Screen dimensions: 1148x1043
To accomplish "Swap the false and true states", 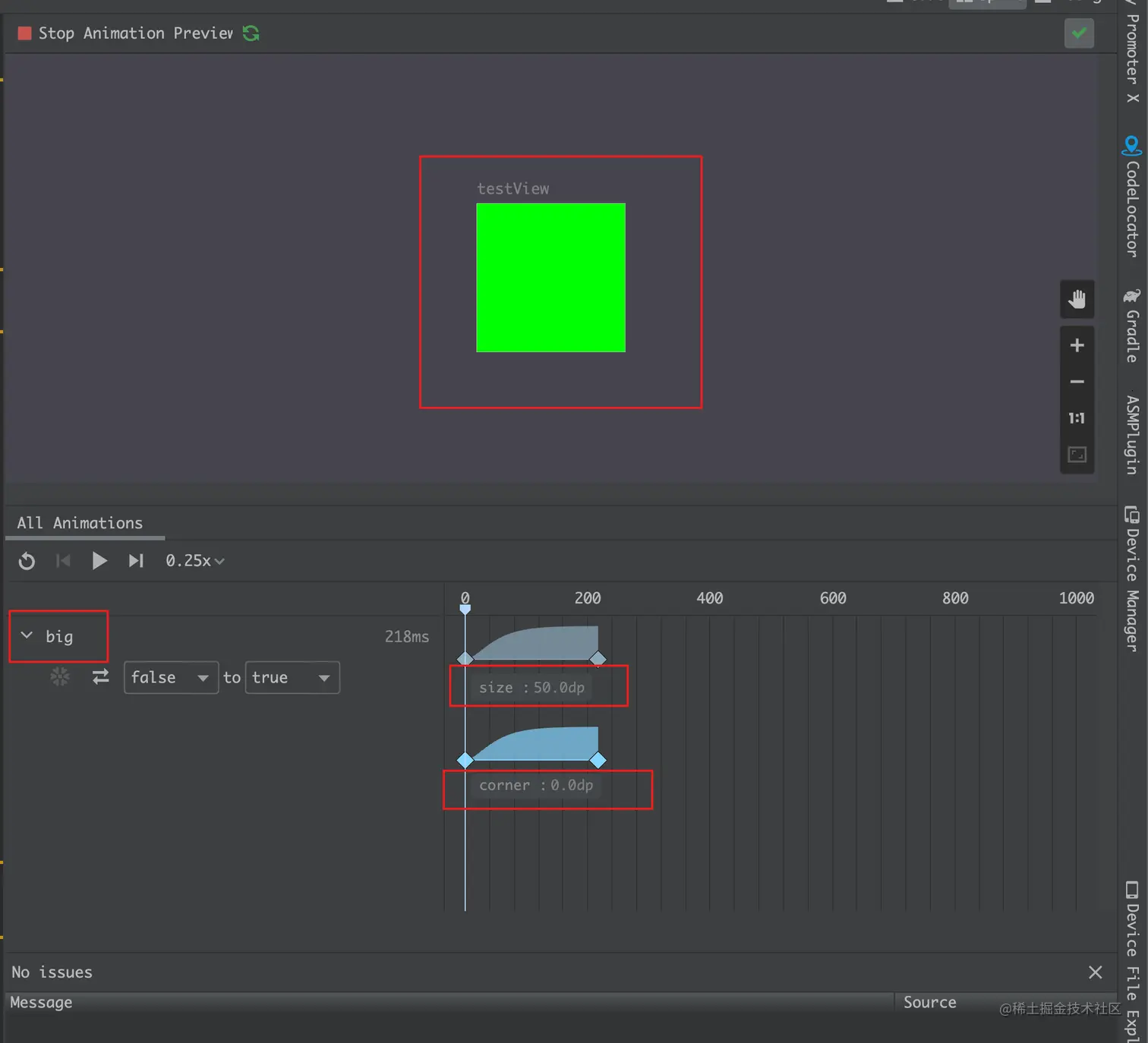I will click(x=100, y=676).
